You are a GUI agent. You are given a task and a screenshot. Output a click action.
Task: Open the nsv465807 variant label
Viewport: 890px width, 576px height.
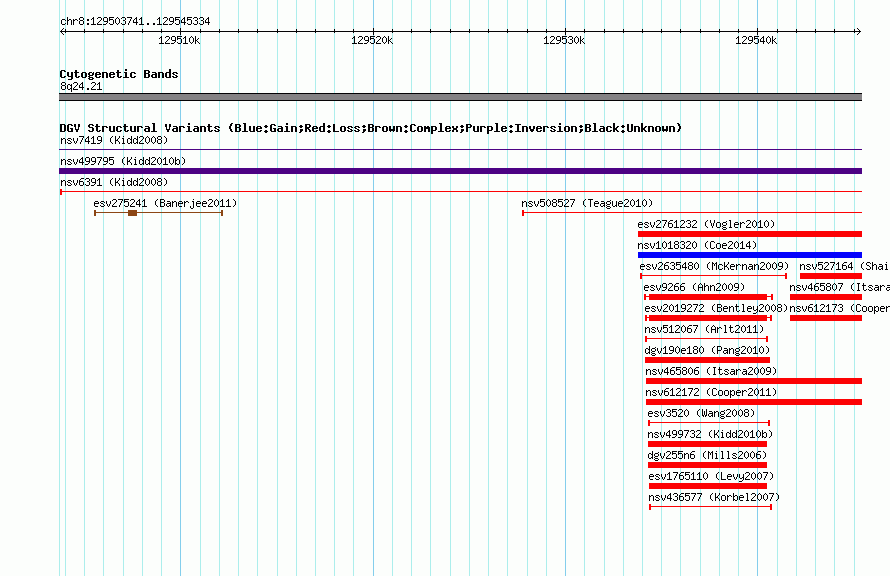[839, 287]
